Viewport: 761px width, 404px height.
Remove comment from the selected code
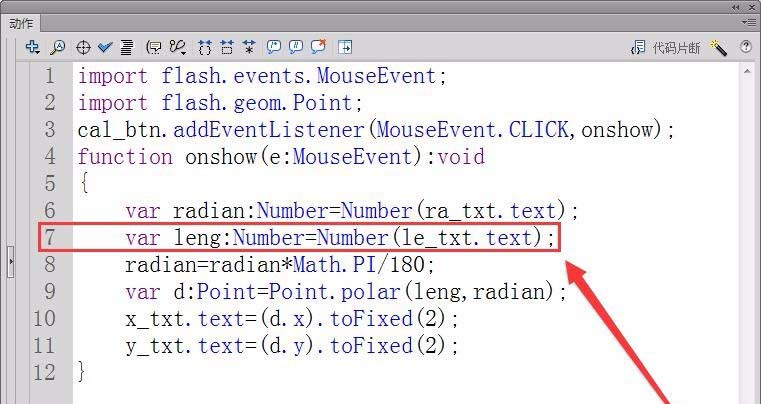point(318,47)
